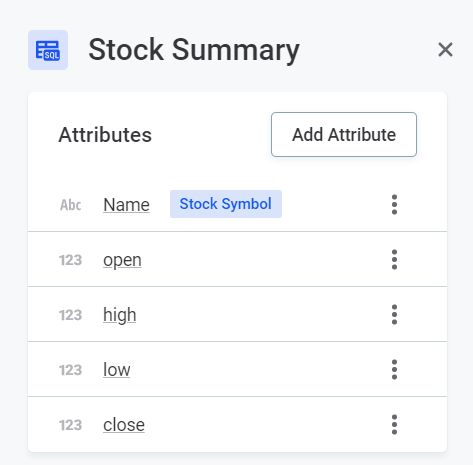
Task: Click the Add Attribute button
Action: 344,134
